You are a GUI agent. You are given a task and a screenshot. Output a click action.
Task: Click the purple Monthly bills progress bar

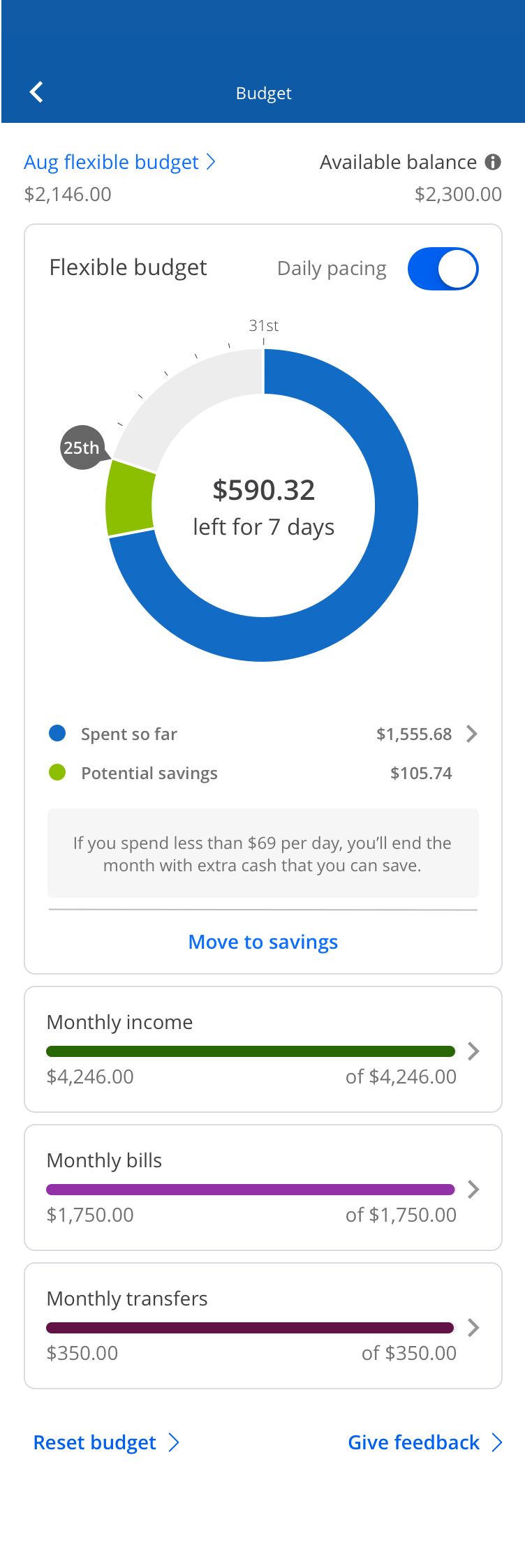click(x=250, y=1190)
